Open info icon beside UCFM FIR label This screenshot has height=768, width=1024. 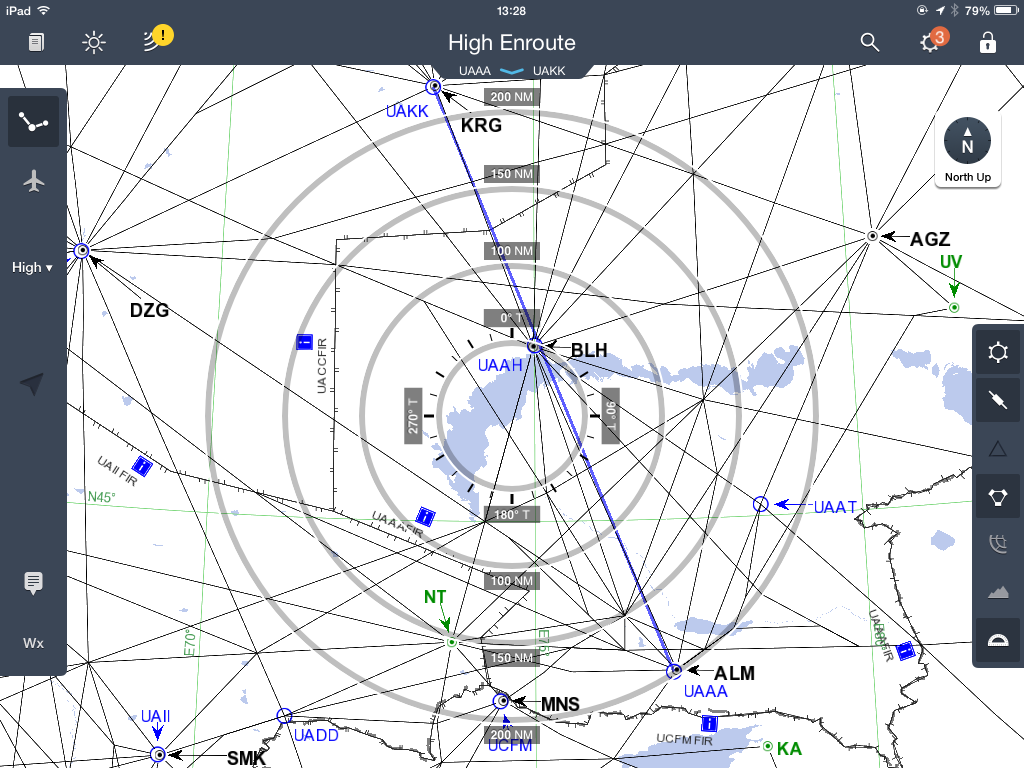pyautogui.click(x=709, y=723)
